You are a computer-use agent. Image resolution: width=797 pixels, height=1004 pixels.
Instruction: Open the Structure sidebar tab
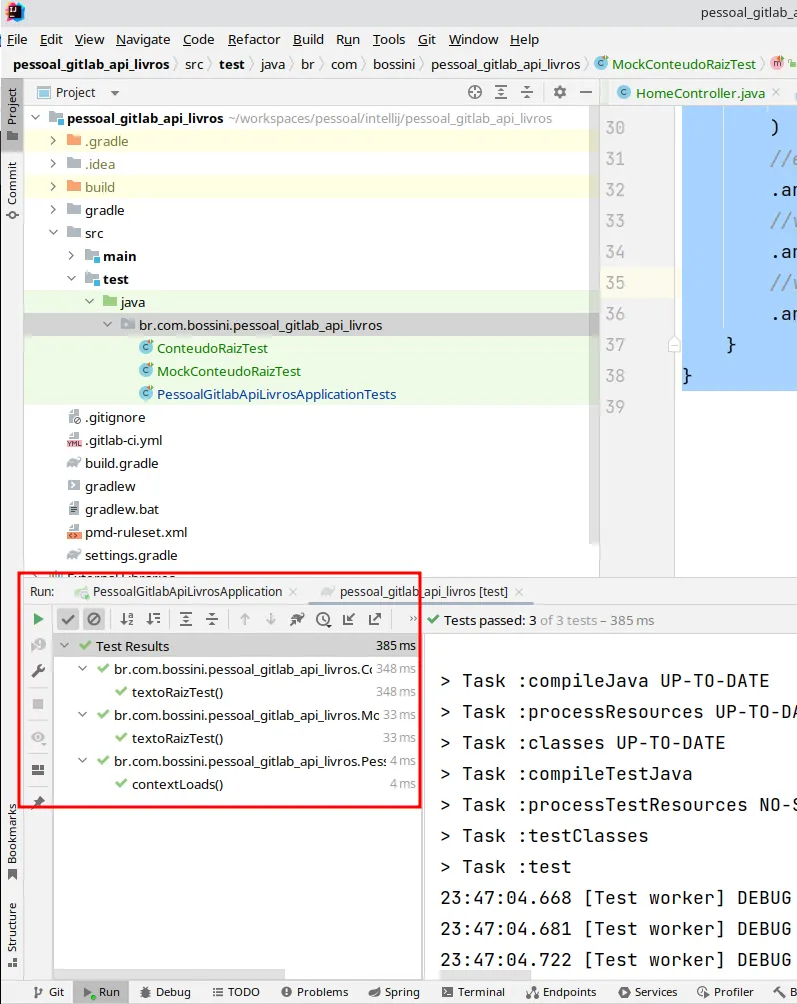[x=12, y=935]
